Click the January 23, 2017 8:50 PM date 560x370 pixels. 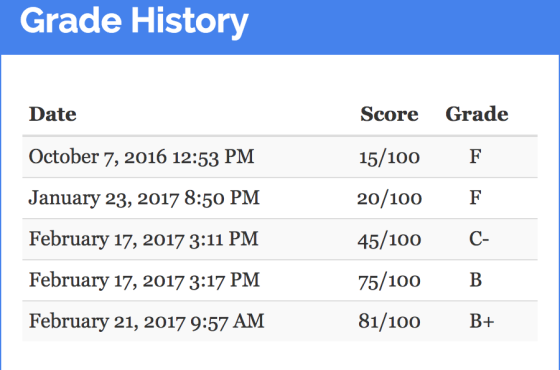pyautogui.click(x=144, y=198)
